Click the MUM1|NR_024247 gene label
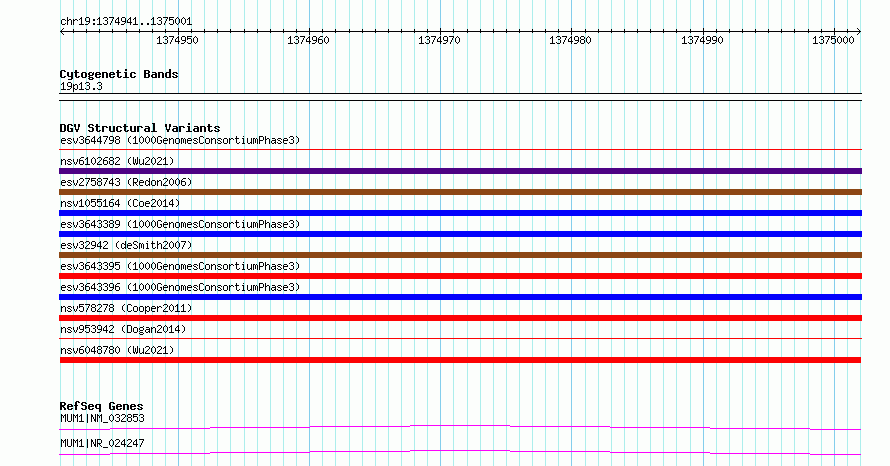890x466 pixels. [102, 443]
